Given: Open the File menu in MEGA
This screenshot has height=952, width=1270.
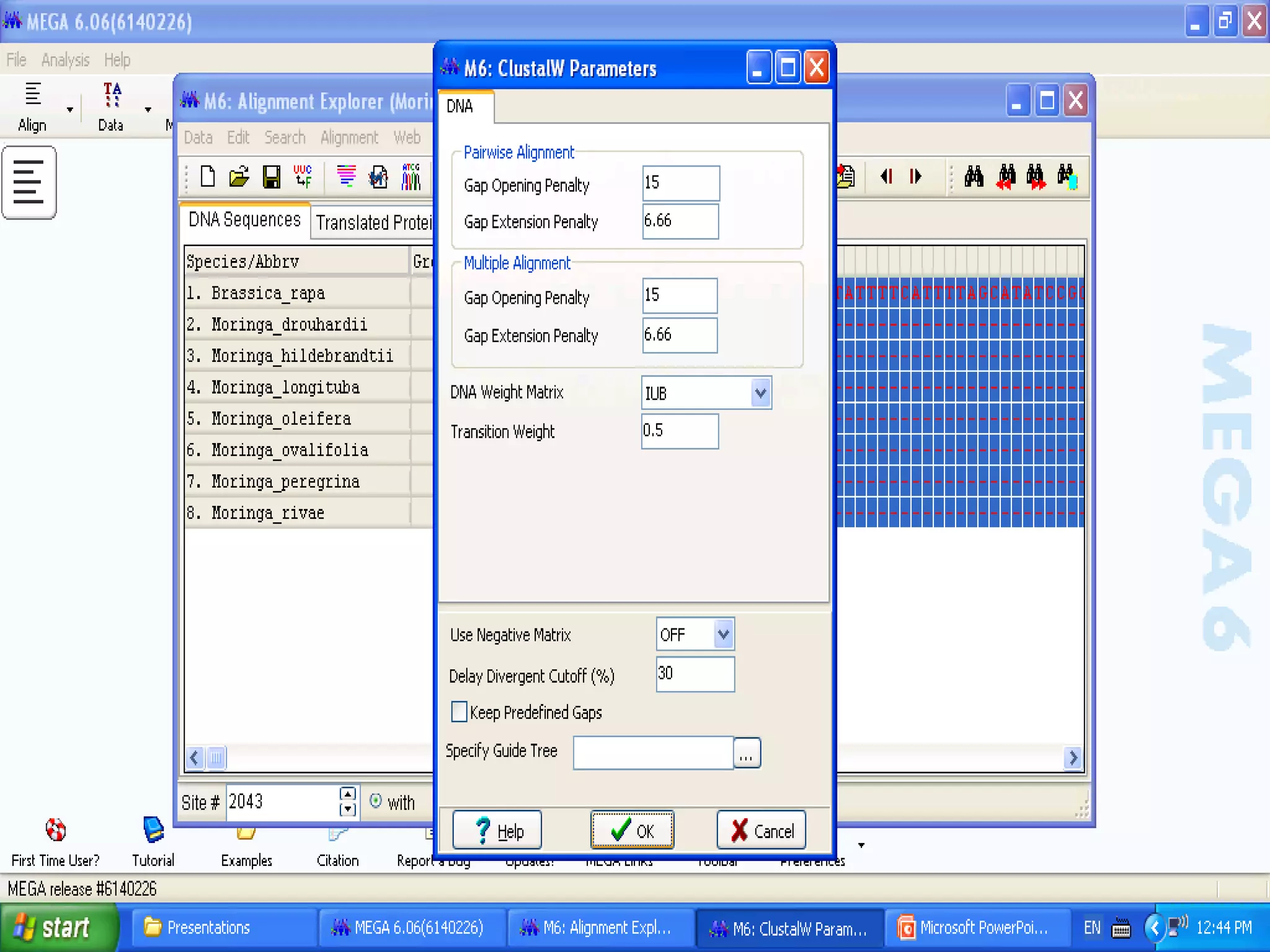Looking at the screenshot, I should [x=17, y=60].
